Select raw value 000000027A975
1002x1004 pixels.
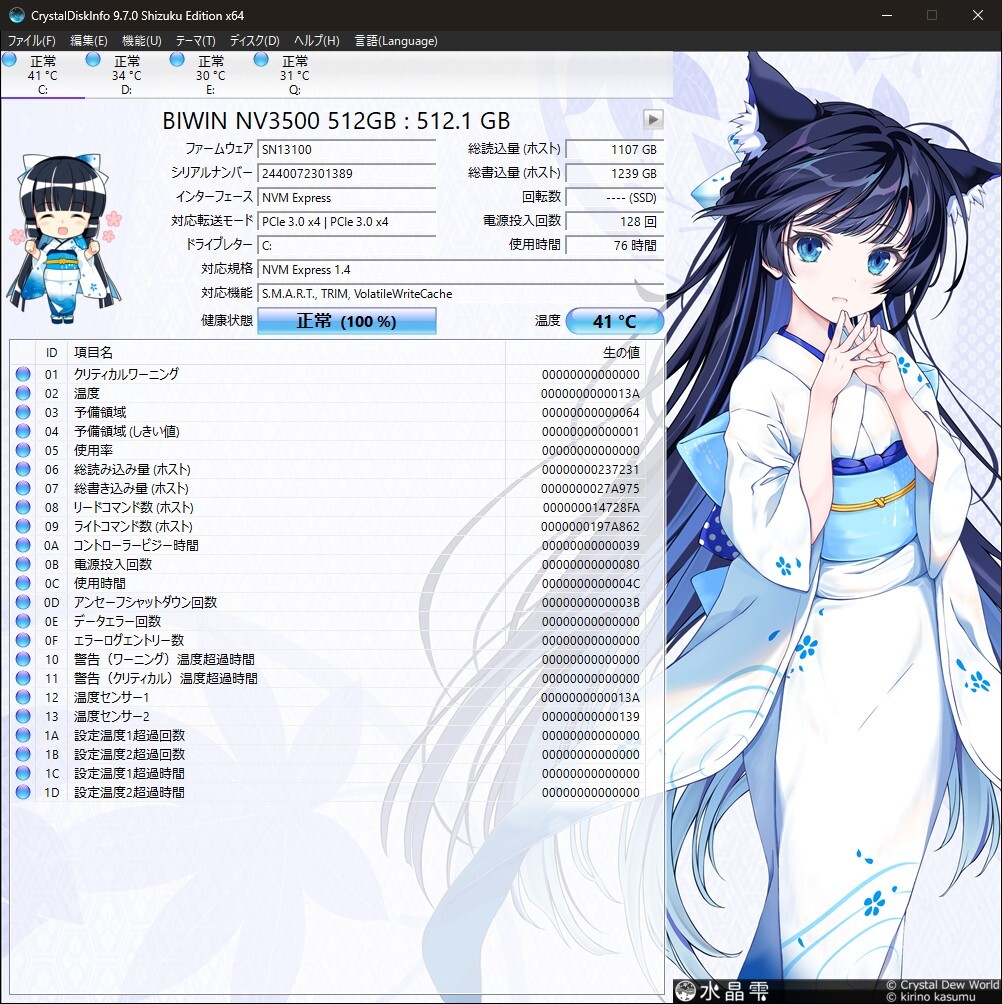590,489
